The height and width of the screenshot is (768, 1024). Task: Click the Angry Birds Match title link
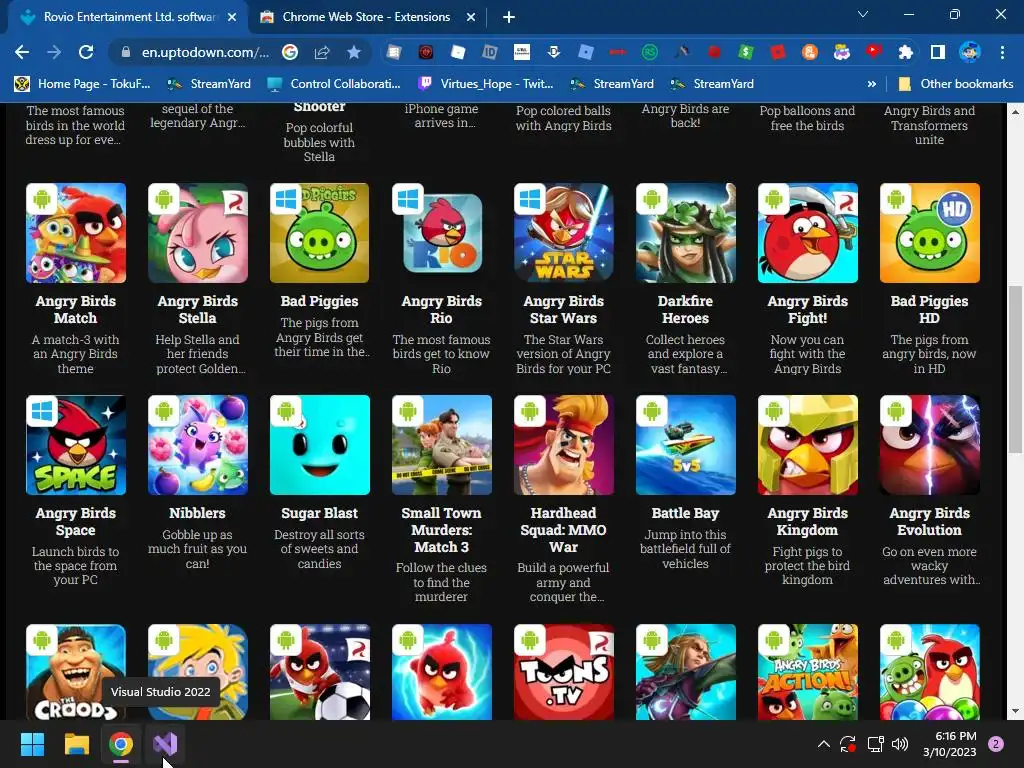pos(76,310)
